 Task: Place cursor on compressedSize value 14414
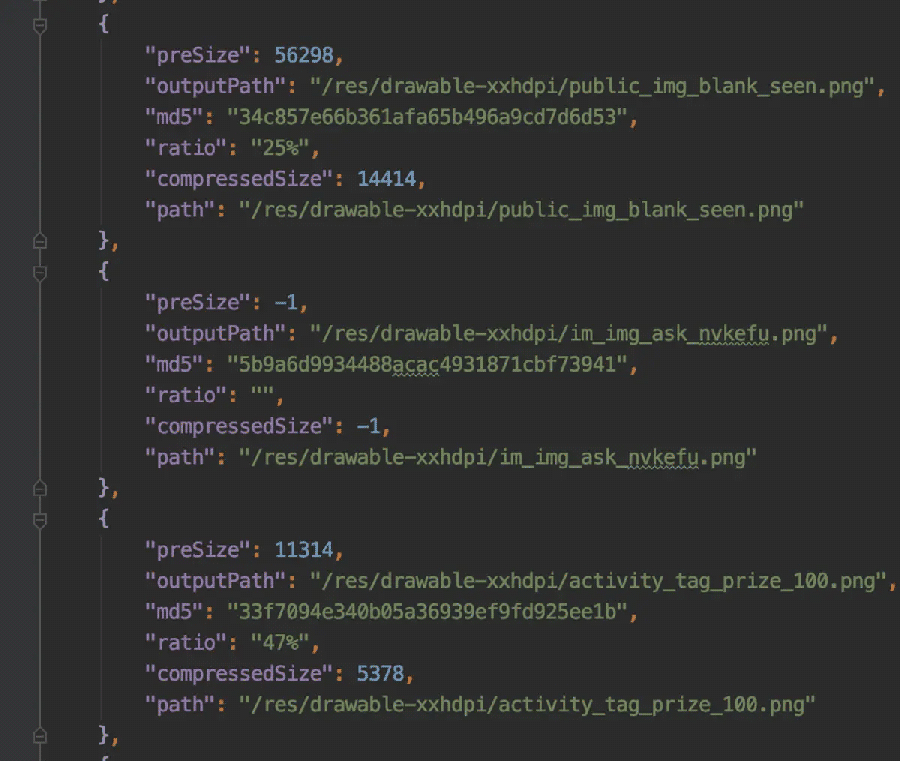386,179
